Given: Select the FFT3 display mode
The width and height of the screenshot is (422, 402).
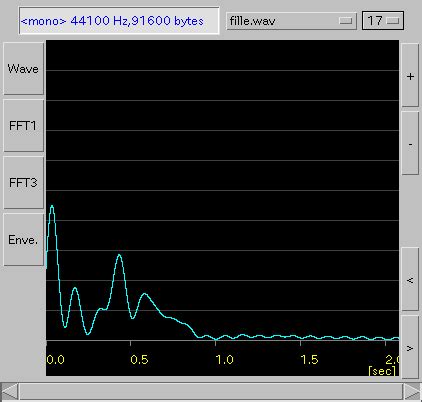Looking at the screenshot, I should point(23,183).
